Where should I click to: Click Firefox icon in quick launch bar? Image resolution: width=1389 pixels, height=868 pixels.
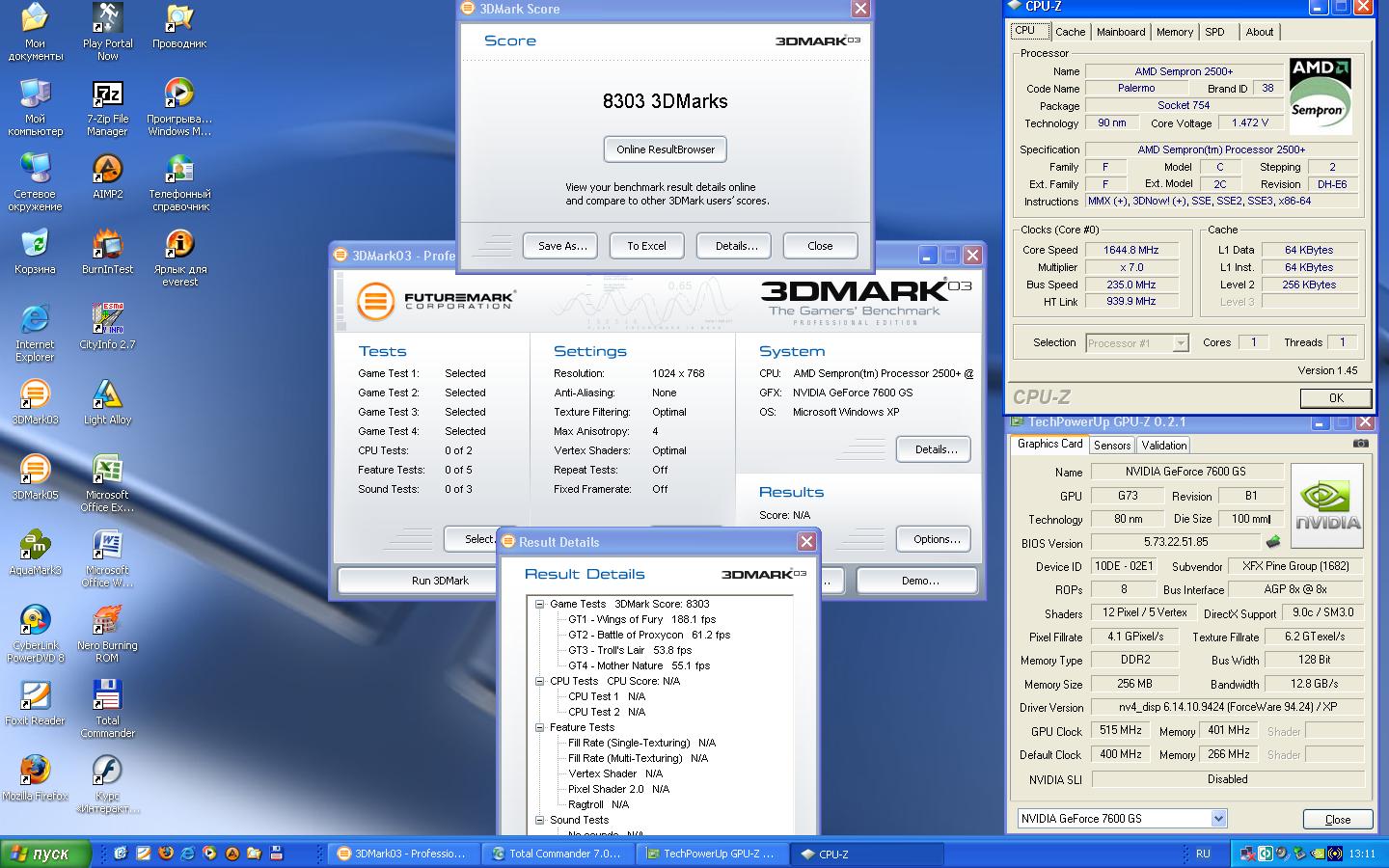pyautogui.click(x=165, y=854)
